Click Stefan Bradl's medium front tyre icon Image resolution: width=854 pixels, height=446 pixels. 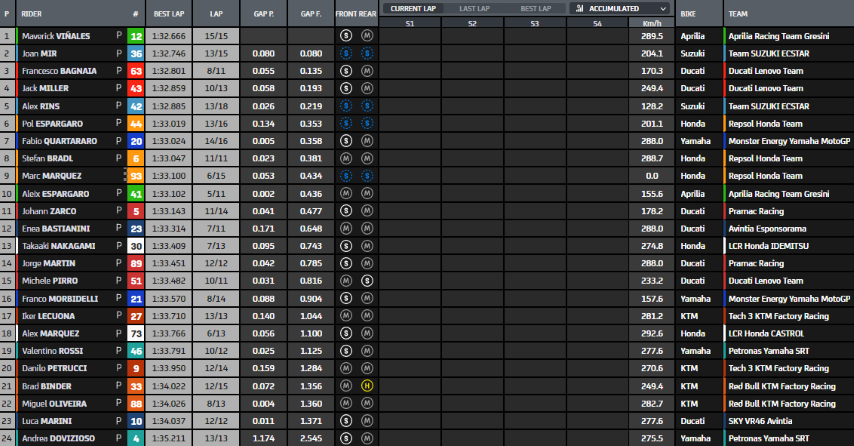tap(346, 158)
